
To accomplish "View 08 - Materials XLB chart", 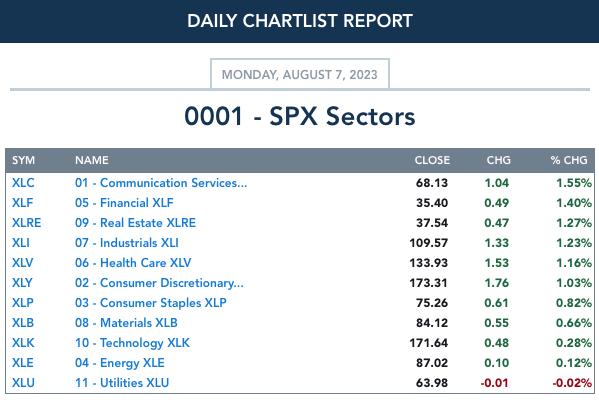I will pos(126,322).
